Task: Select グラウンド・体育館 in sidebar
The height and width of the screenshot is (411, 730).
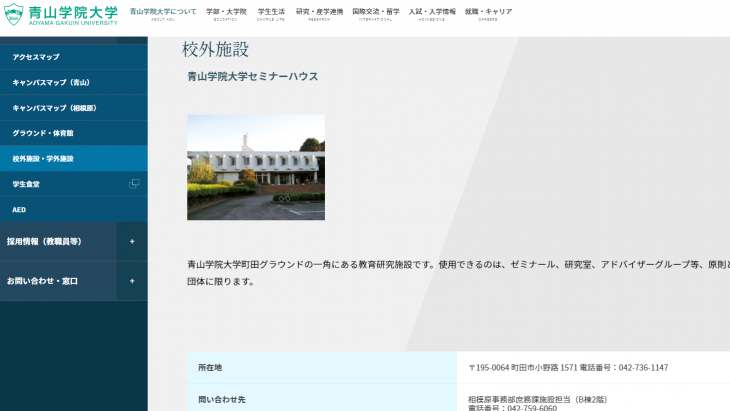Action: (74, 133)
